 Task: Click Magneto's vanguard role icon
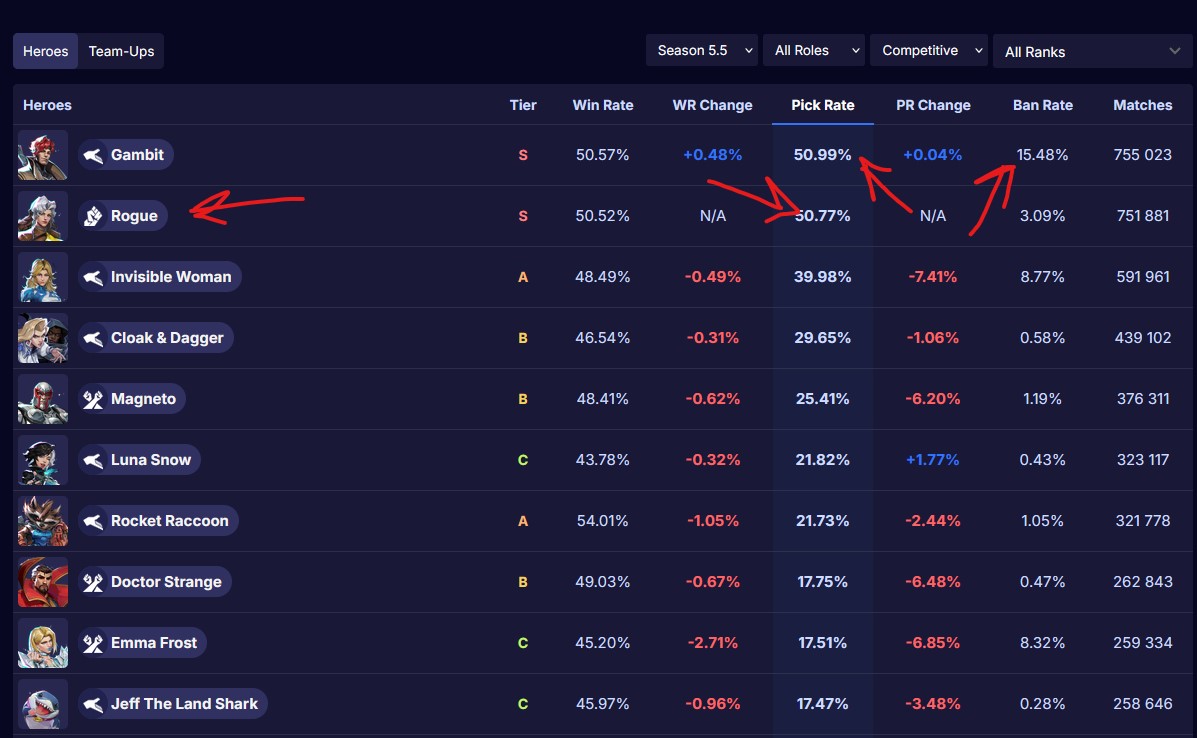pos(93,399)
